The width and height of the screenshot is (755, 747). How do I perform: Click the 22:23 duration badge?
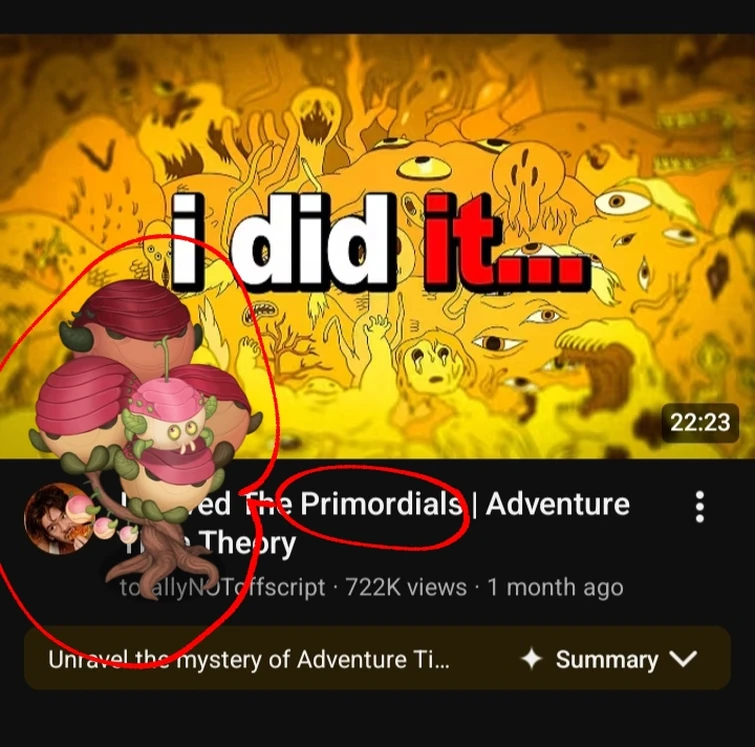pyautogui.click(x=700, y=423)
